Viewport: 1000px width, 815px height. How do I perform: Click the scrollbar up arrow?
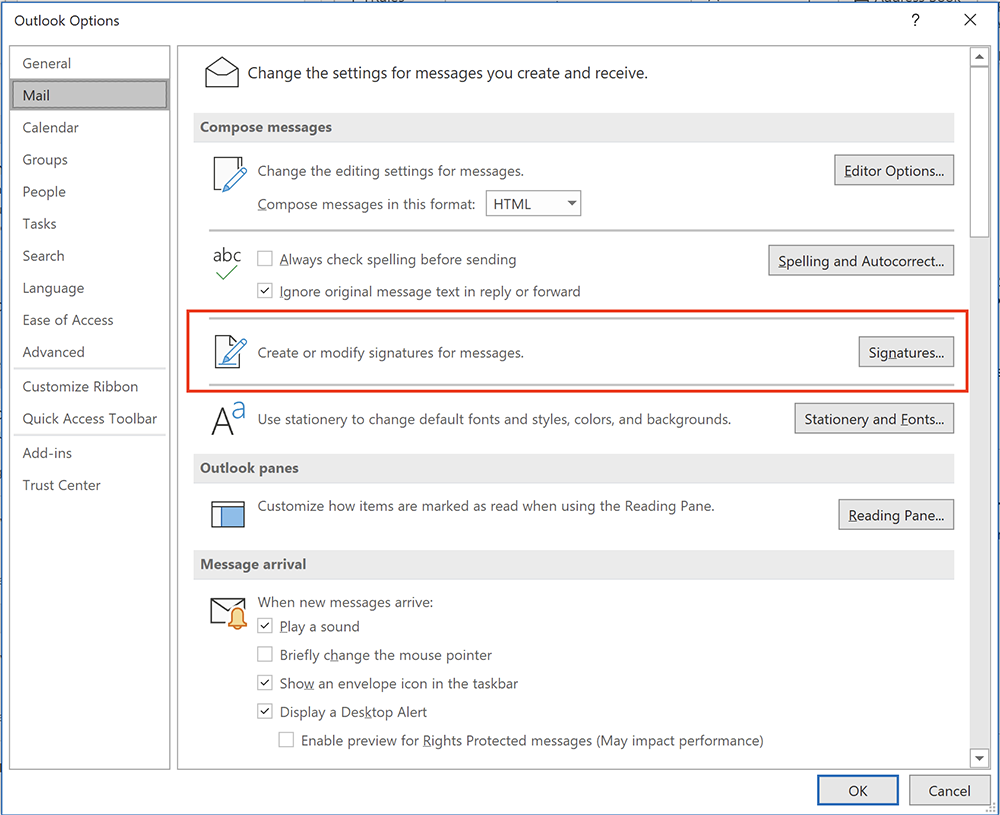click(980, 57)
